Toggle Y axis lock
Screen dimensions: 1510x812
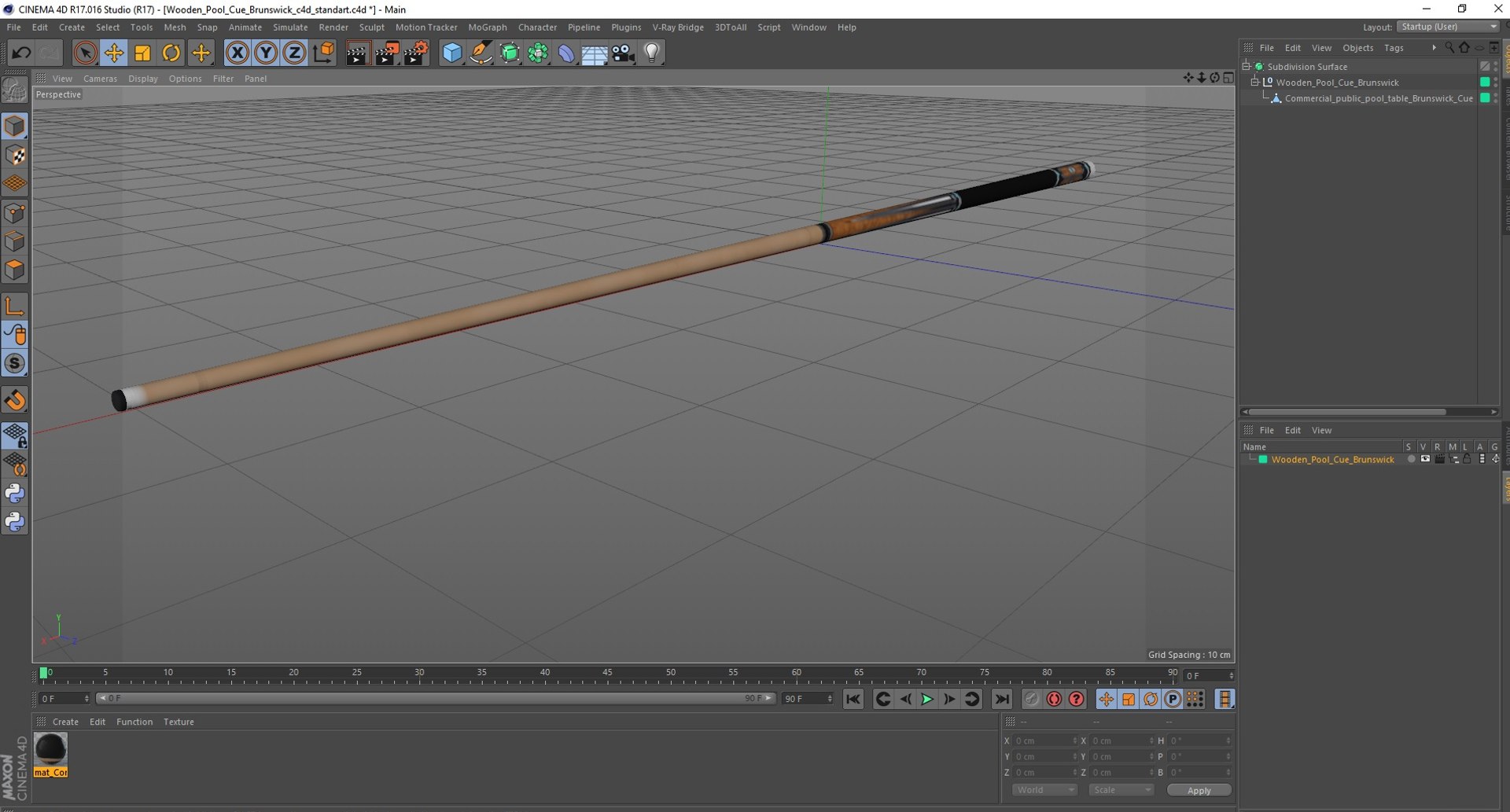266,53
